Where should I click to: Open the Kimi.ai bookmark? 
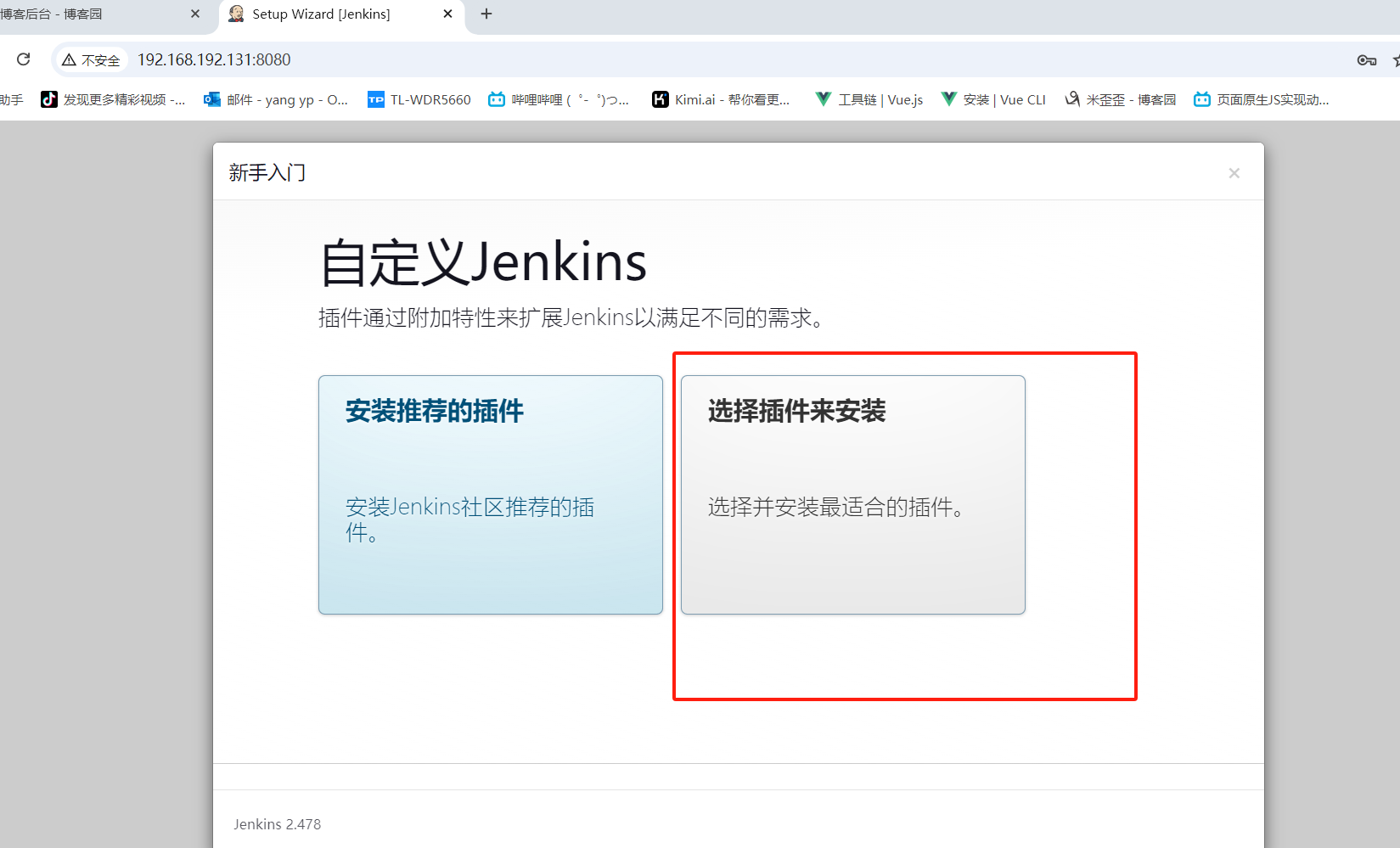721,99
